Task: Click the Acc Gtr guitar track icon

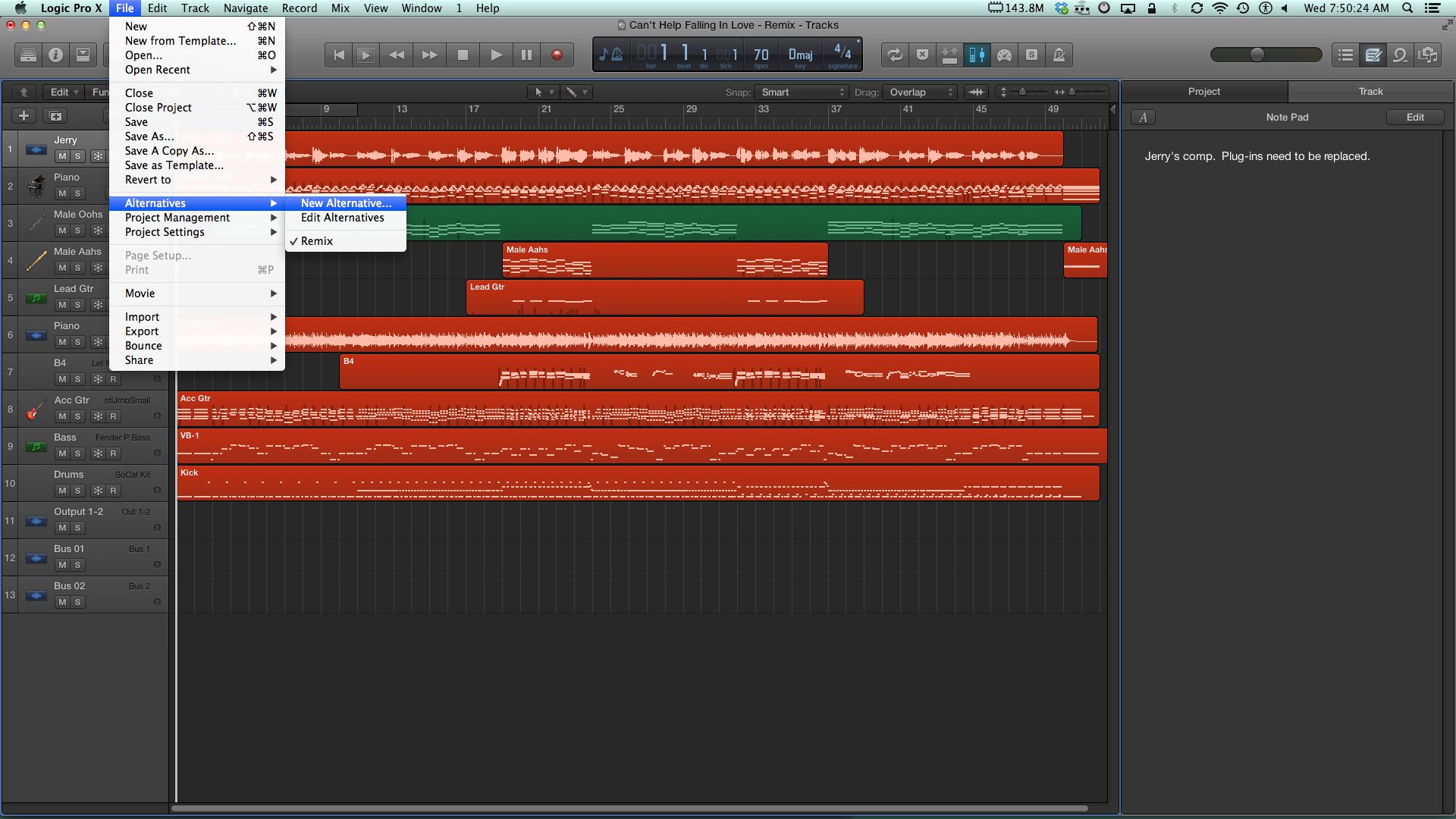Action: 35,409
